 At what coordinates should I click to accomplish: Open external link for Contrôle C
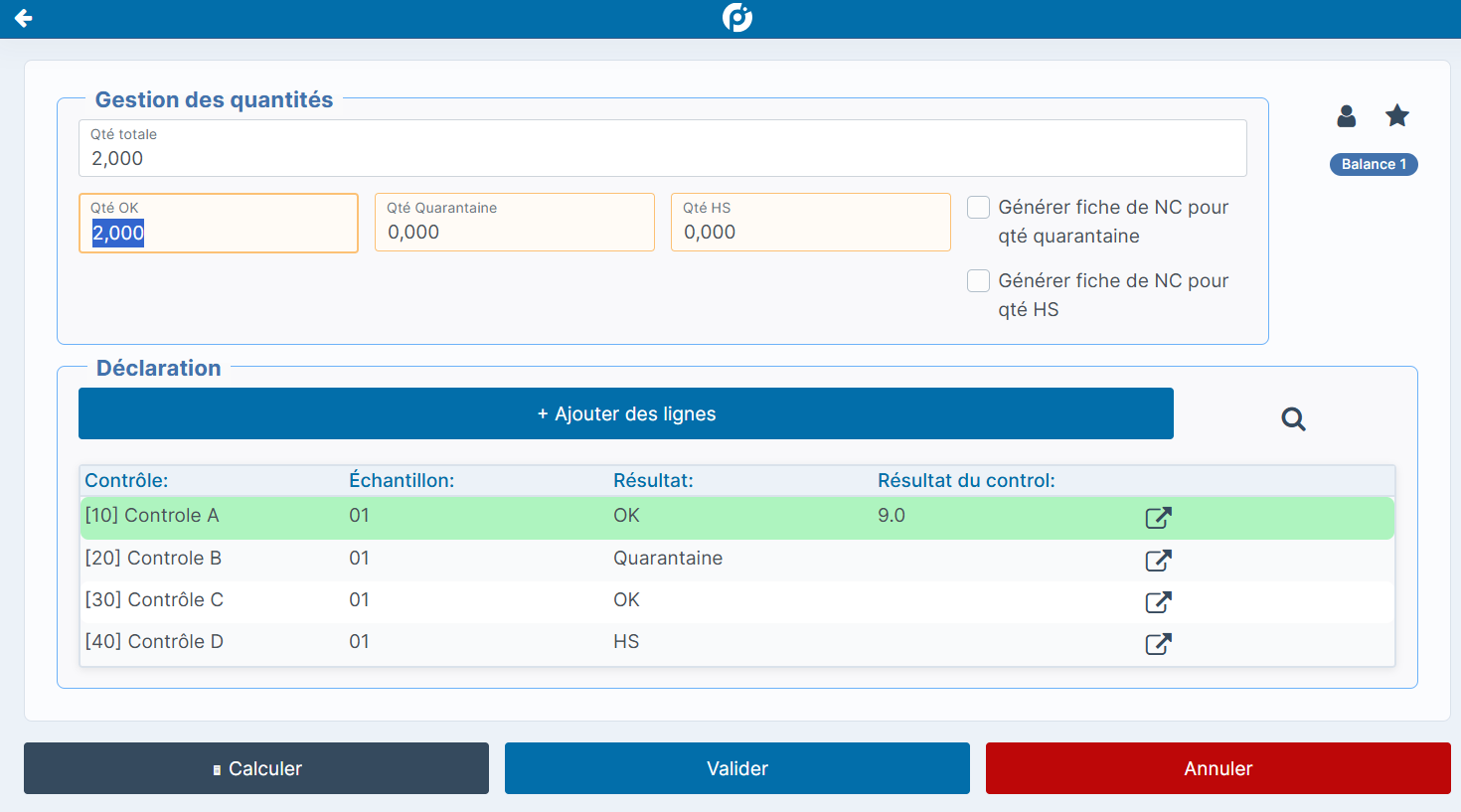1158,602
